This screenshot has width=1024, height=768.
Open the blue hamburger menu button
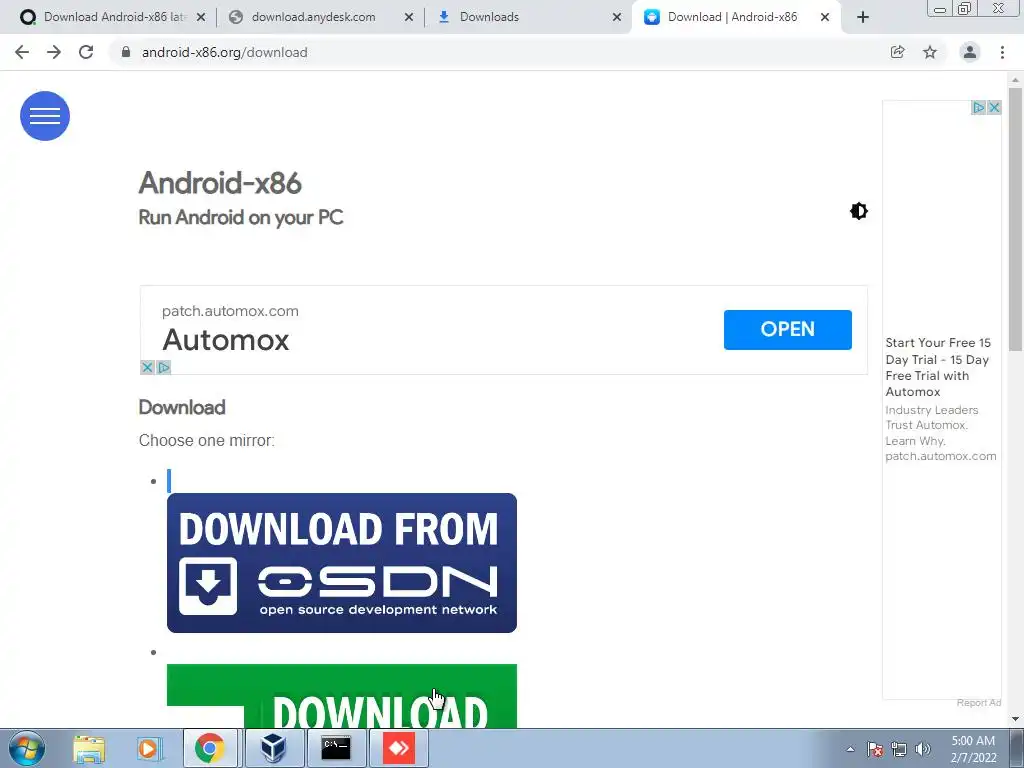coord(44,116)
